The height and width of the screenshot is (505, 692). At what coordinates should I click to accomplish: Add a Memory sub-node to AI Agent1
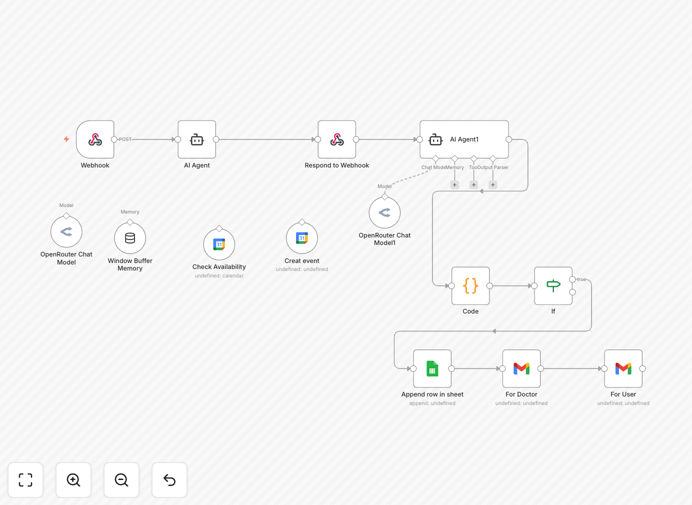point(455,185)
